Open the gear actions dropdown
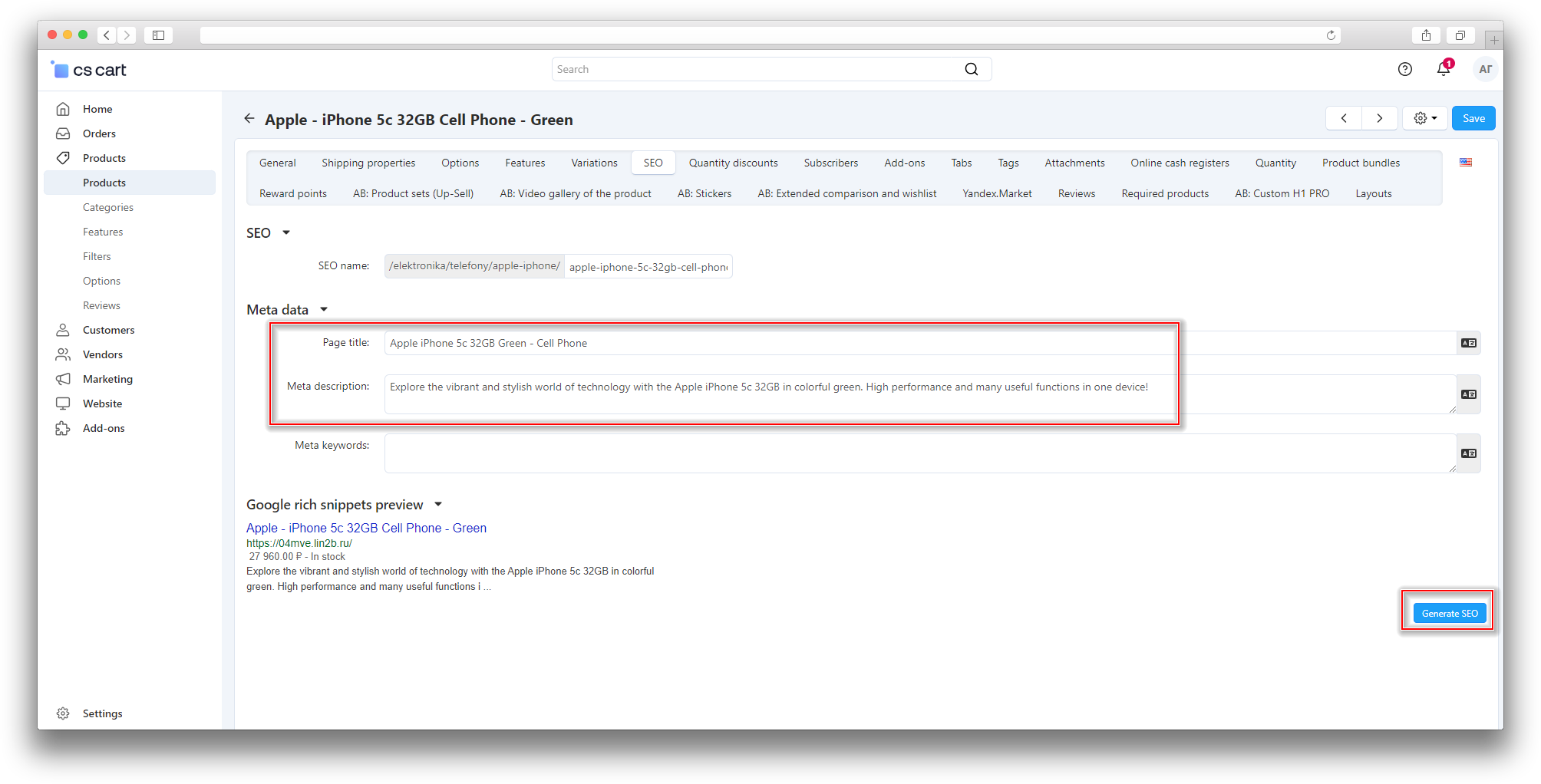Screen dimensions: 1541x784 click(1424, 118)
